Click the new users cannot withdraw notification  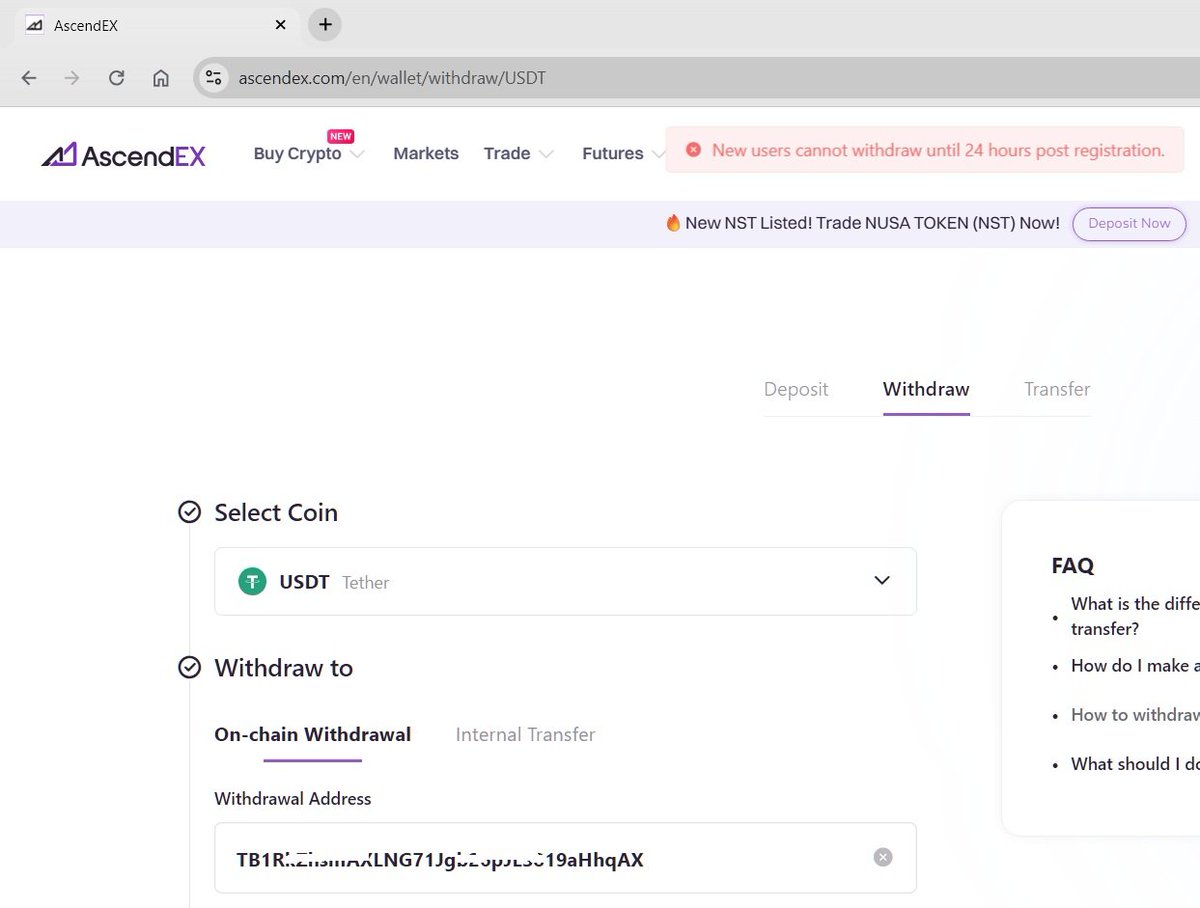925,150
